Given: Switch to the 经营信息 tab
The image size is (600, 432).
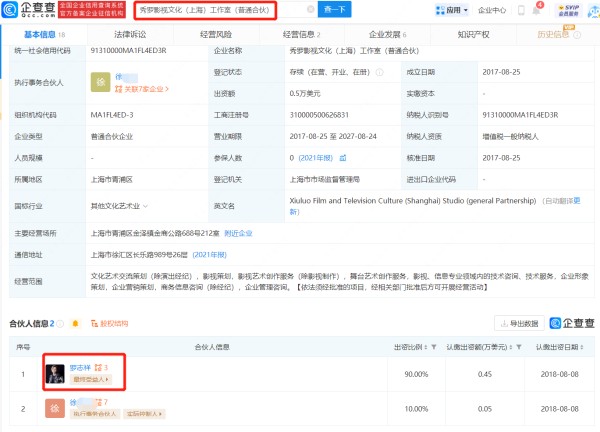Looking at the screenshot, I should pyautogui.click(x=302, y=35).
